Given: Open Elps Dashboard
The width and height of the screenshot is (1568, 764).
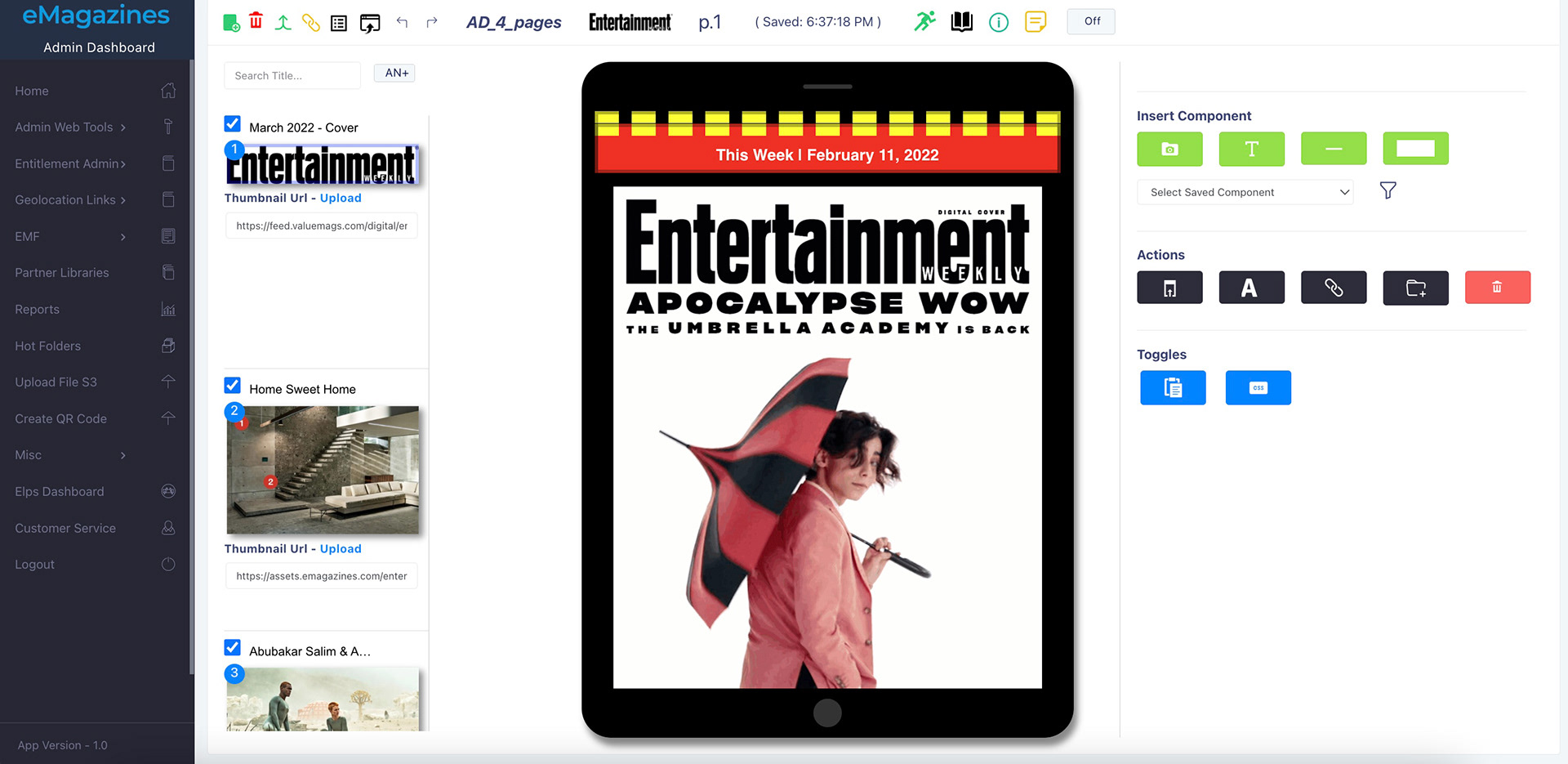Looking at the screenshot, I should [x=96, y=492].
